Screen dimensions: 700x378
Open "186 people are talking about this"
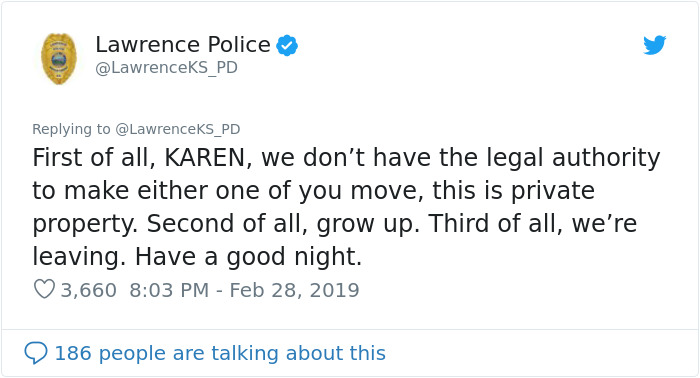[x=220, y=353]
